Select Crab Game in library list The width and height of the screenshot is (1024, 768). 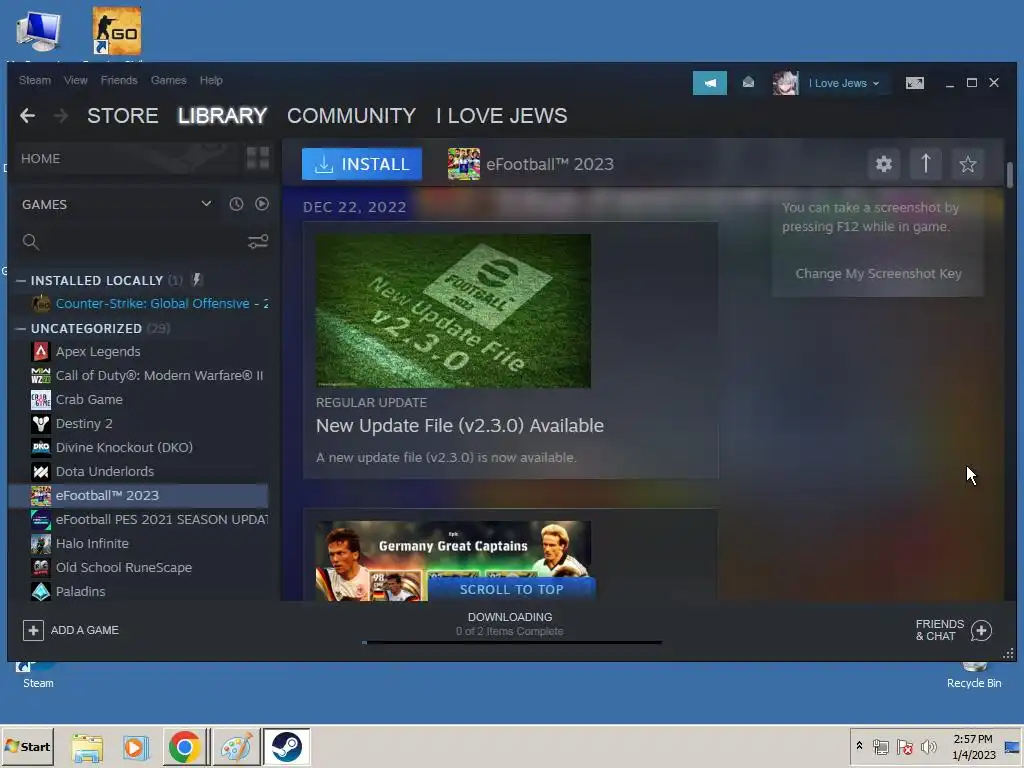tap(89, 400)
